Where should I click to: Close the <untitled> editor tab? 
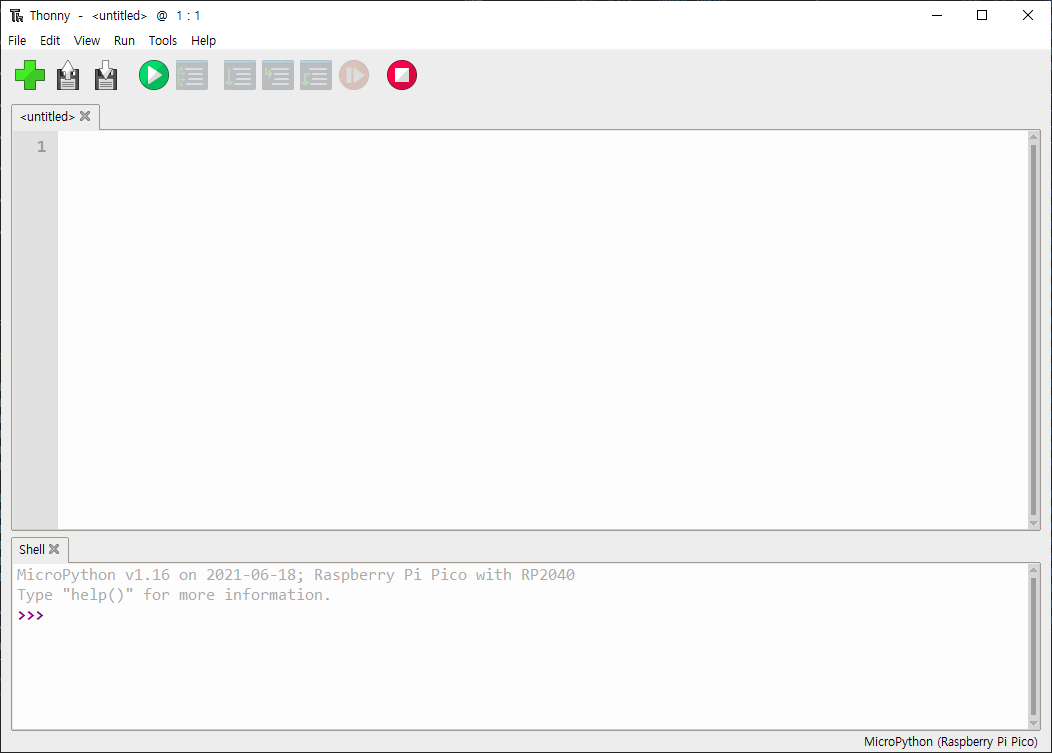[85, 116]
